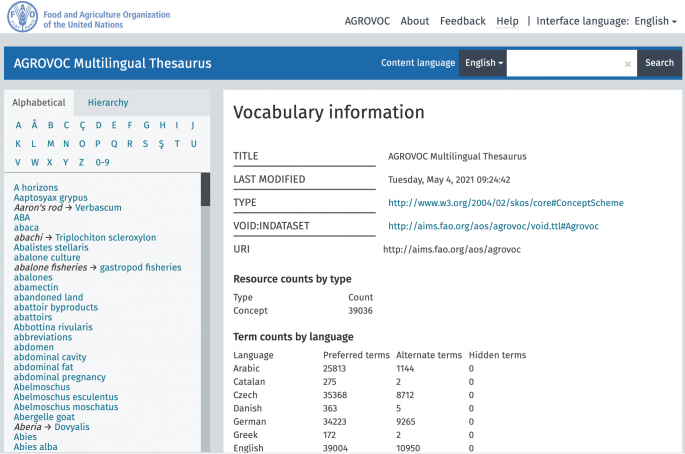
Task: Open the 'abdomen' term
Action: click(x=34, y=347)
